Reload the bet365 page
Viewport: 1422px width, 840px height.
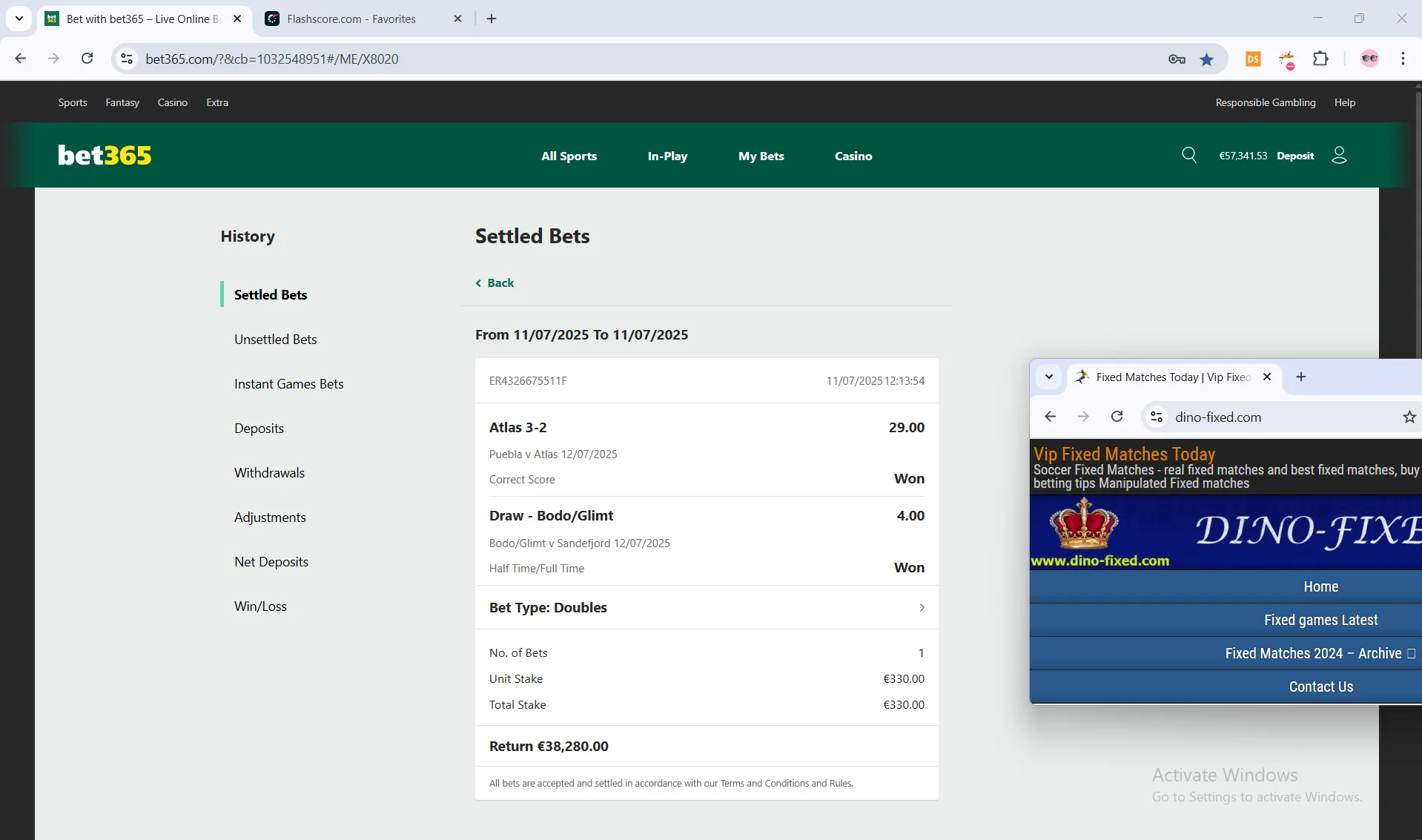[x=87, y=59]
